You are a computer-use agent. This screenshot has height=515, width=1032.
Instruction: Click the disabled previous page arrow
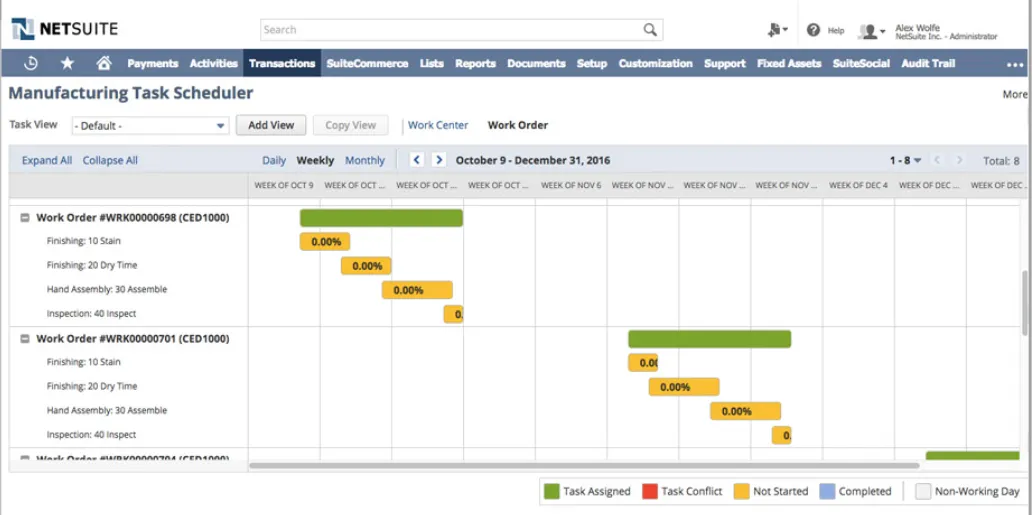(x=937, y=160)
